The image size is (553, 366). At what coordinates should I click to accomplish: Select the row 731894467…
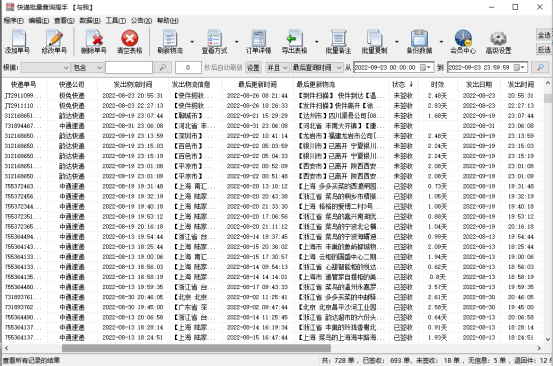coord(272,126)
